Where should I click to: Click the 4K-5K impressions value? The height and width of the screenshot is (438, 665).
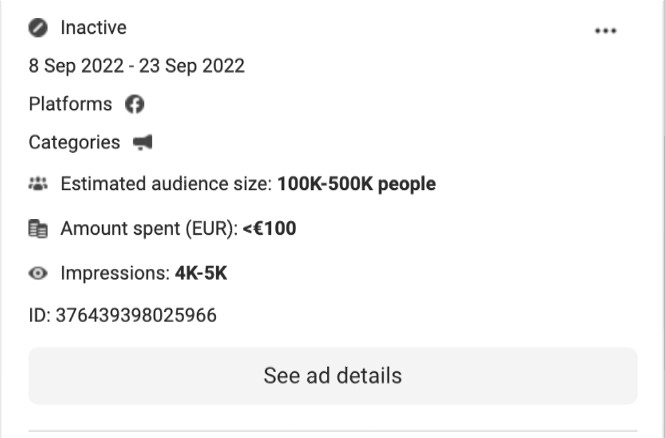pos(201,273)
